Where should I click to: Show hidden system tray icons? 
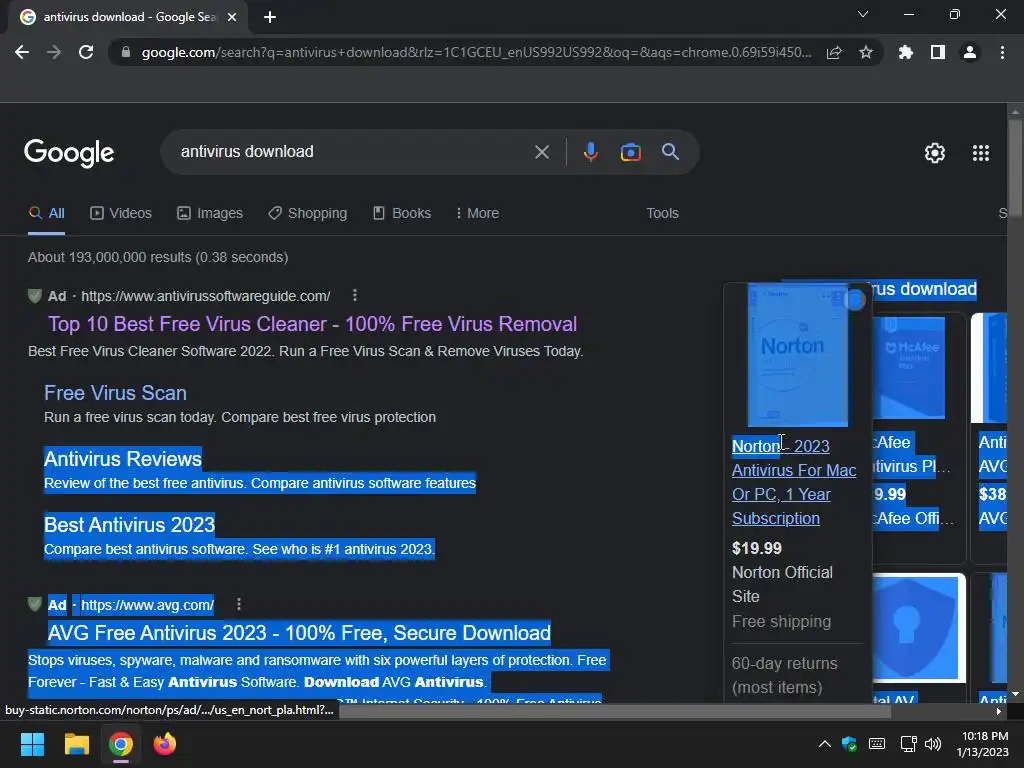[825, 744]
